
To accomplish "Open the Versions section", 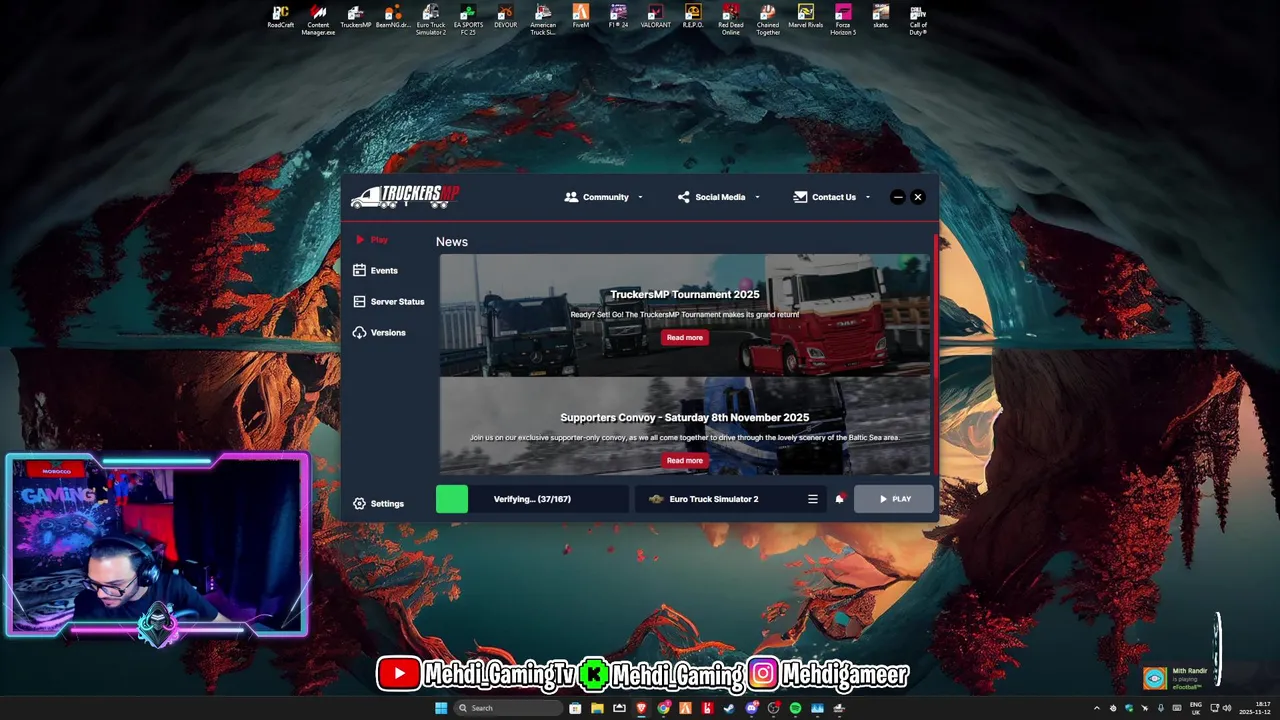I will click(x=380, y=333).
